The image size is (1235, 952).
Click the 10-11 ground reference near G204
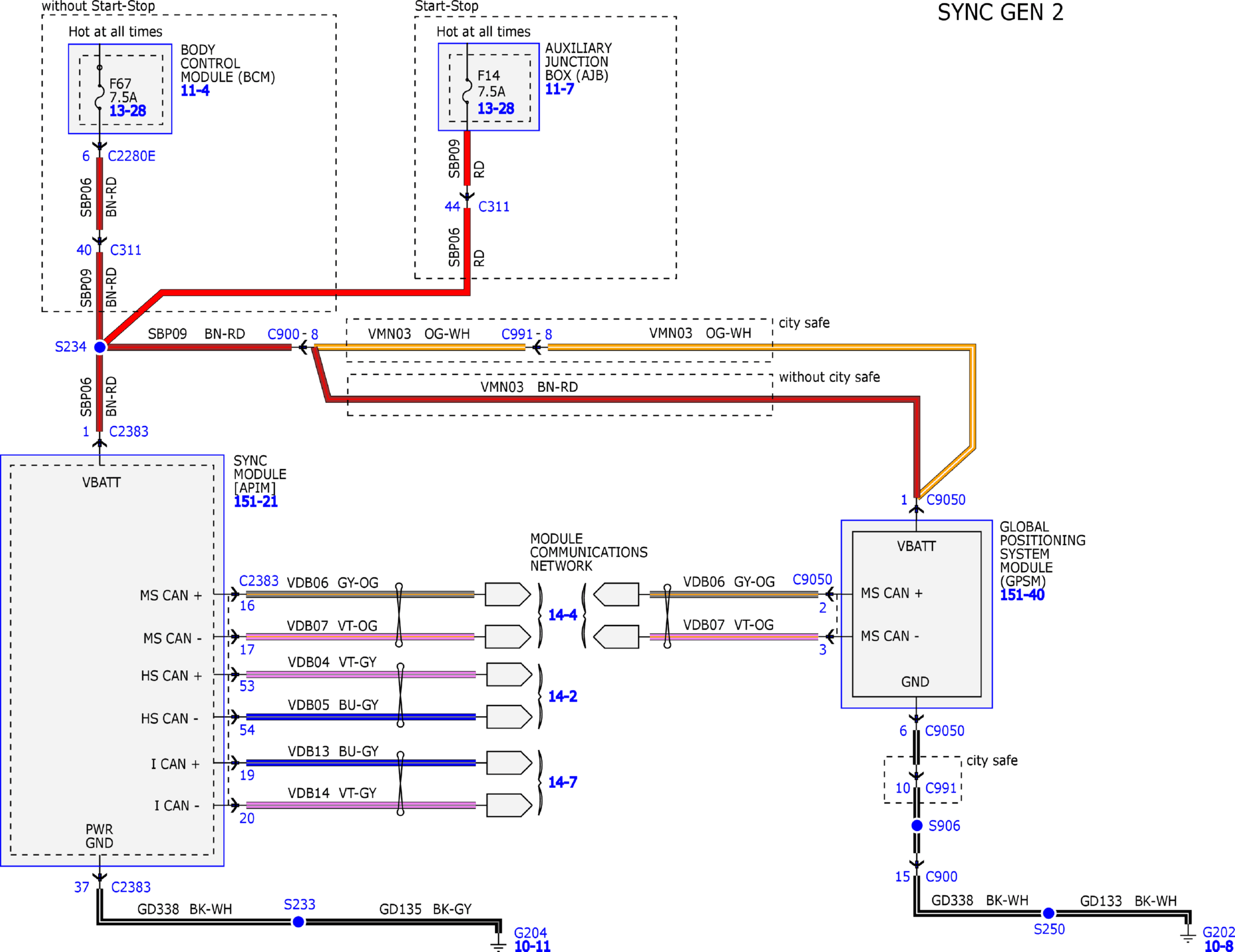[532, 946]
